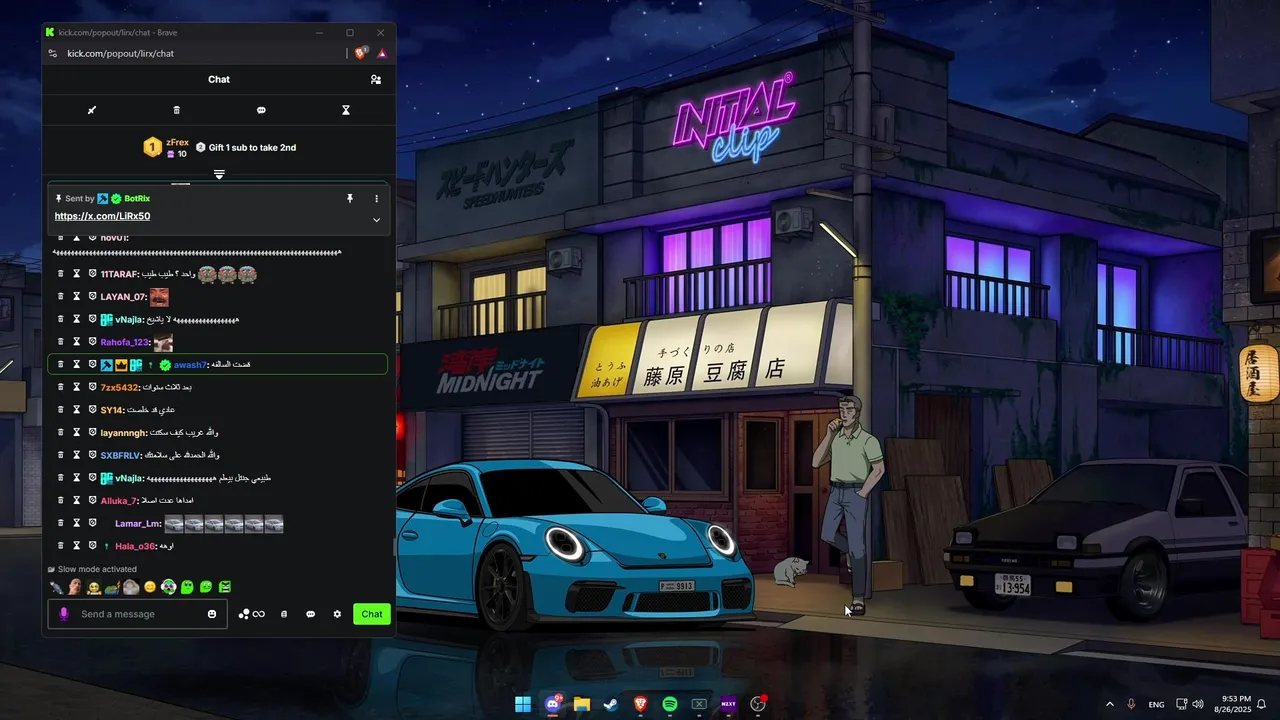Insert the bald man emote from quick emotes

tap(74, 587)
